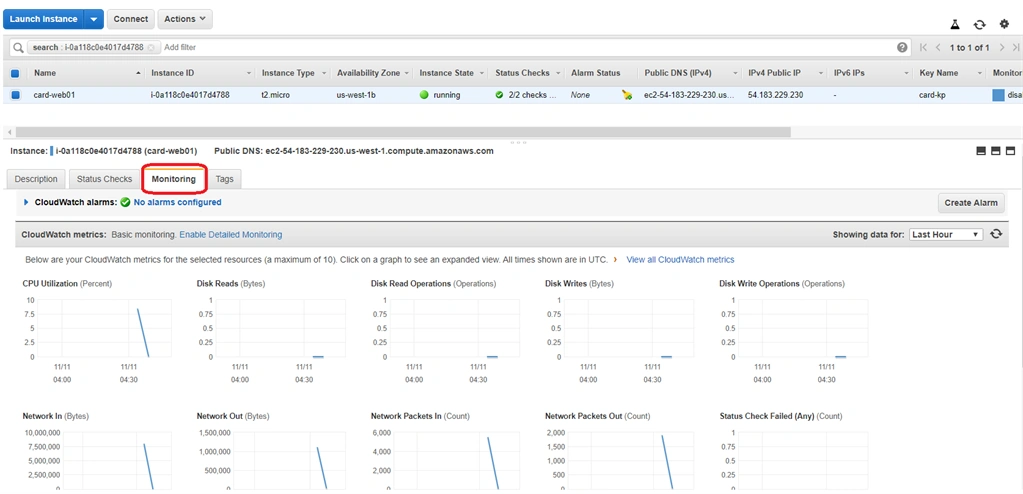Remove the search filter tag
1023x494 pixels.
pyautogui.click(x=151, y=48)
